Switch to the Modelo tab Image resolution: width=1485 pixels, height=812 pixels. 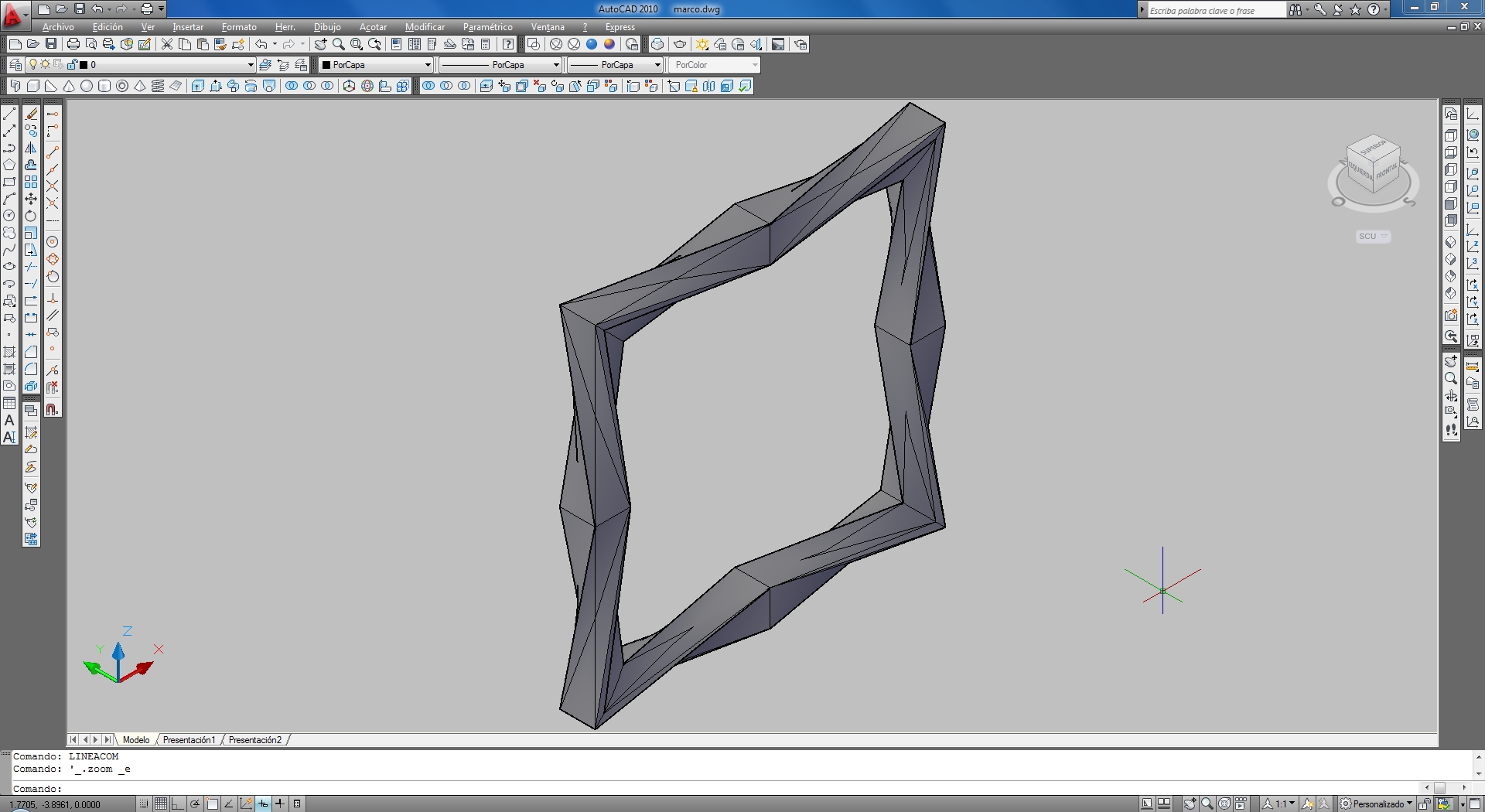pyautogui.click(x=136, y=740)
